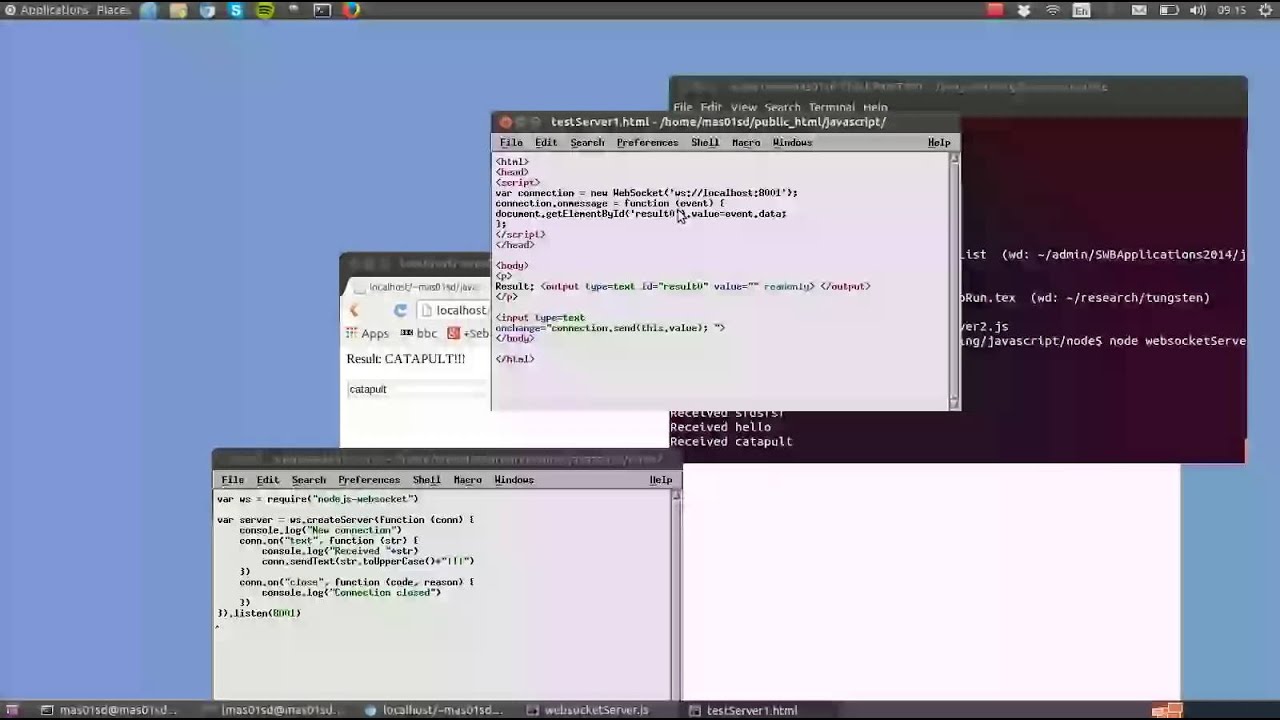Screen dimensions: 1280x720
Task: Open File menu in testServer1.html editor
Action: tap(511, 142)
